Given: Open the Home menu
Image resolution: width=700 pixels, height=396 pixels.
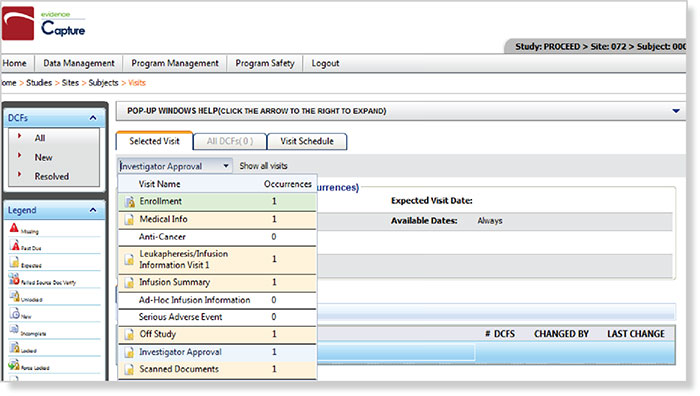Looking at the screenshot, I should point(15,63).
